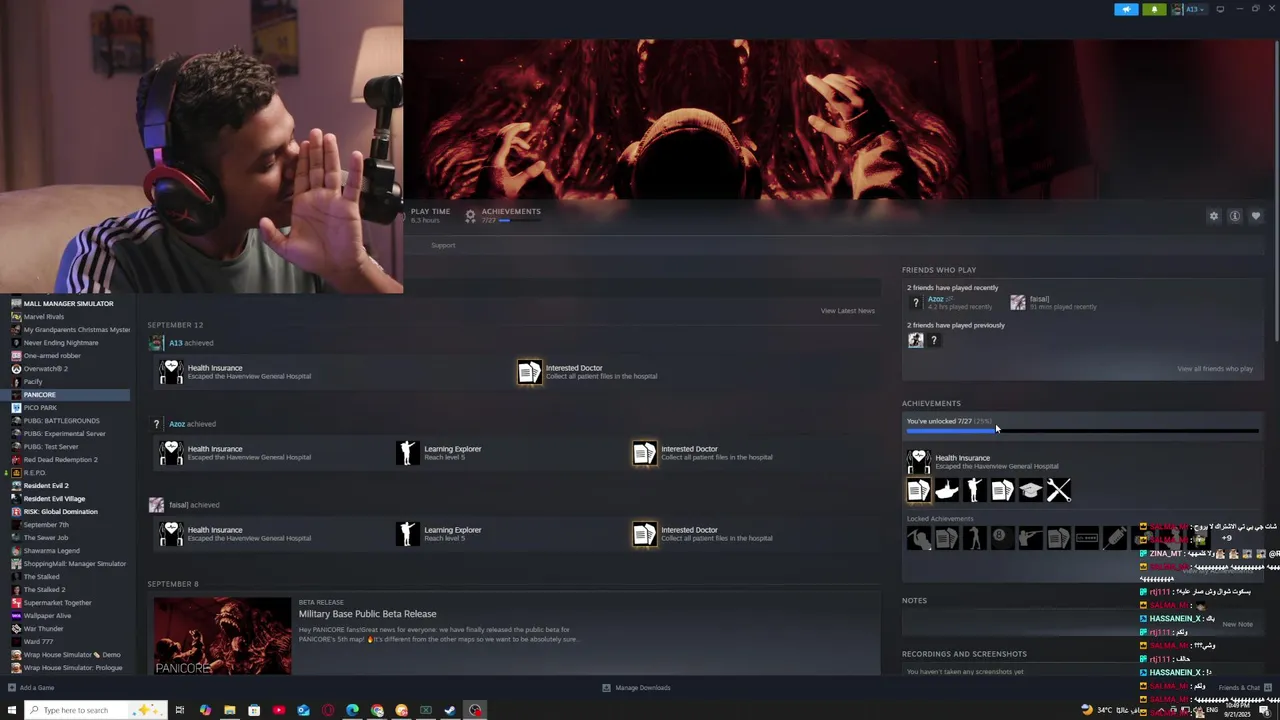Click the locked 8-ball achievement icon

click(1003, 539)
